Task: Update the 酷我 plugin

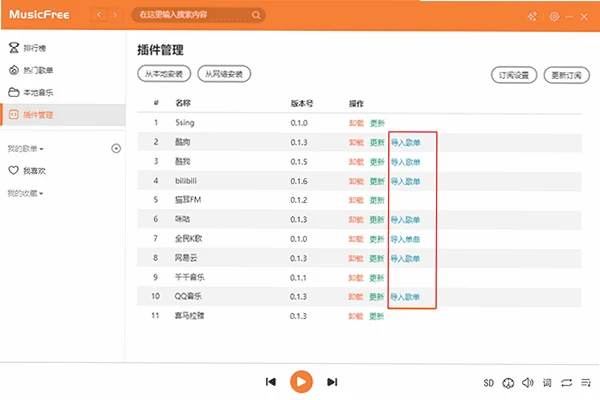Action: click(x=377, y=162)
